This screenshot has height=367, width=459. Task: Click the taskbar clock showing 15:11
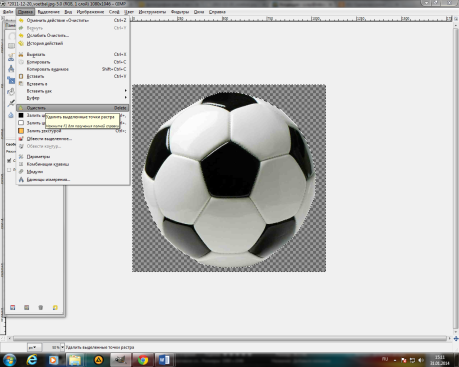(x=440, y=360)
